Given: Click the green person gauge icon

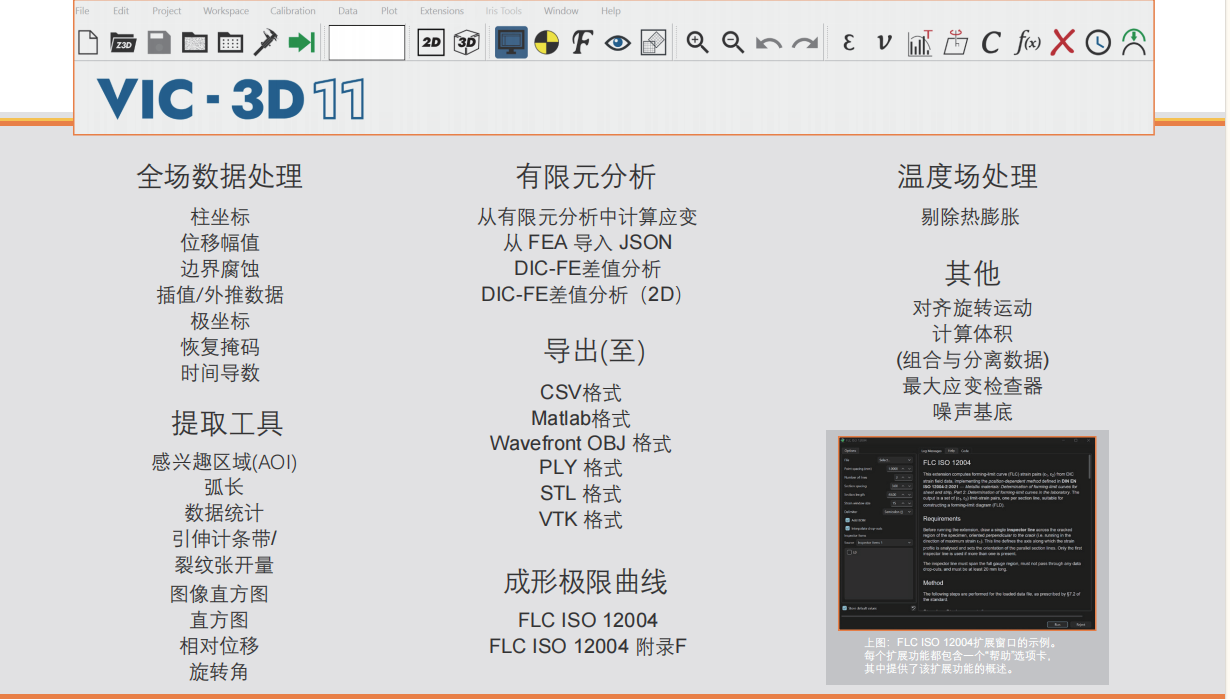Looking at the screenshot, I should click(x=1134, y=43).
